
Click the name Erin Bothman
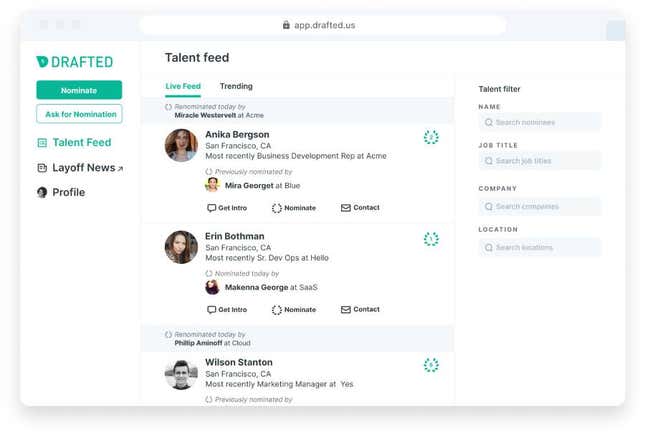(x=234, y=237)
